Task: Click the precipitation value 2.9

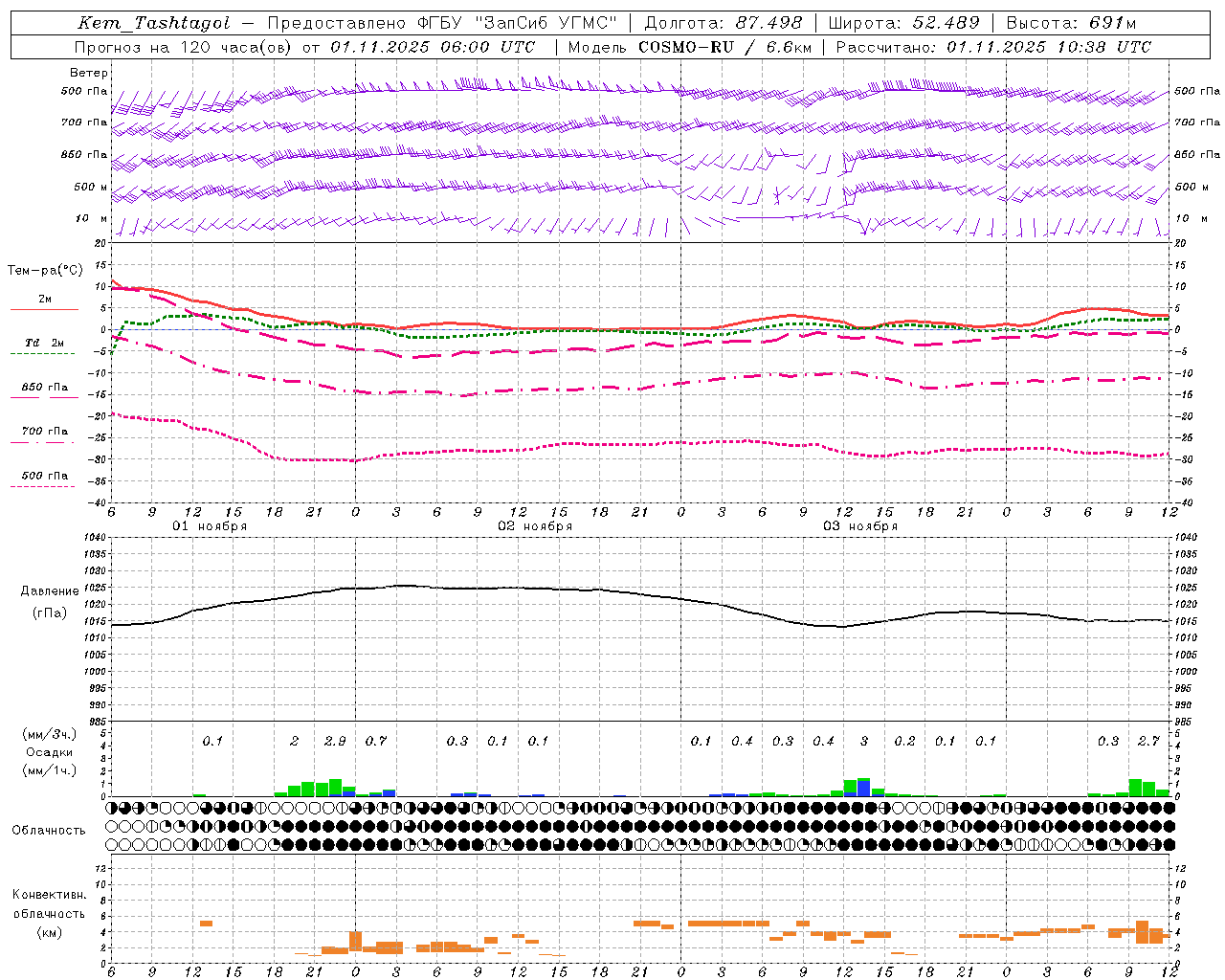Action: (335, 741)
